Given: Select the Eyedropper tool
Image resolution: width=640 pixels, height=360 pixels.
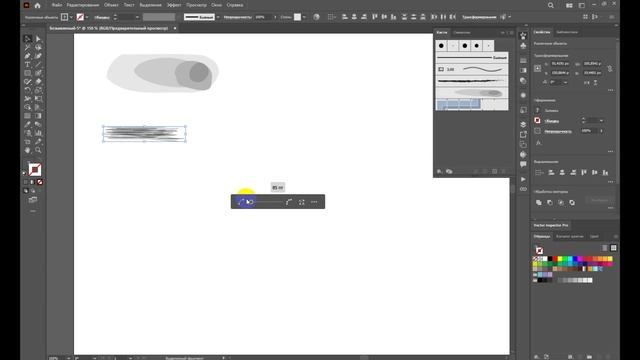Looking at the screenshot, I should pos(27,124).
